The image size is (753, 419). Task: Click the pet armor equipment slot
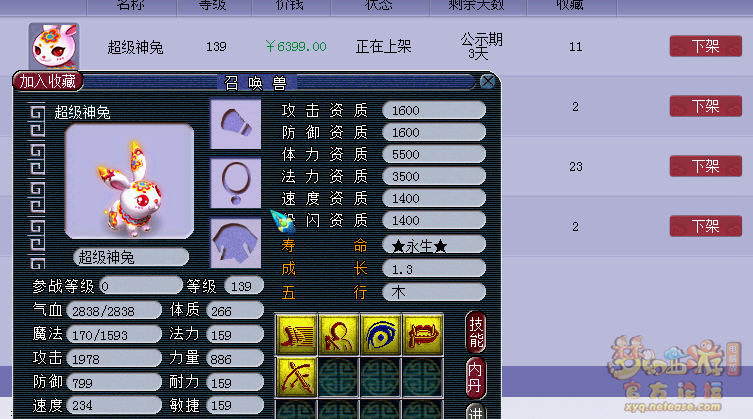pos(235,243)
